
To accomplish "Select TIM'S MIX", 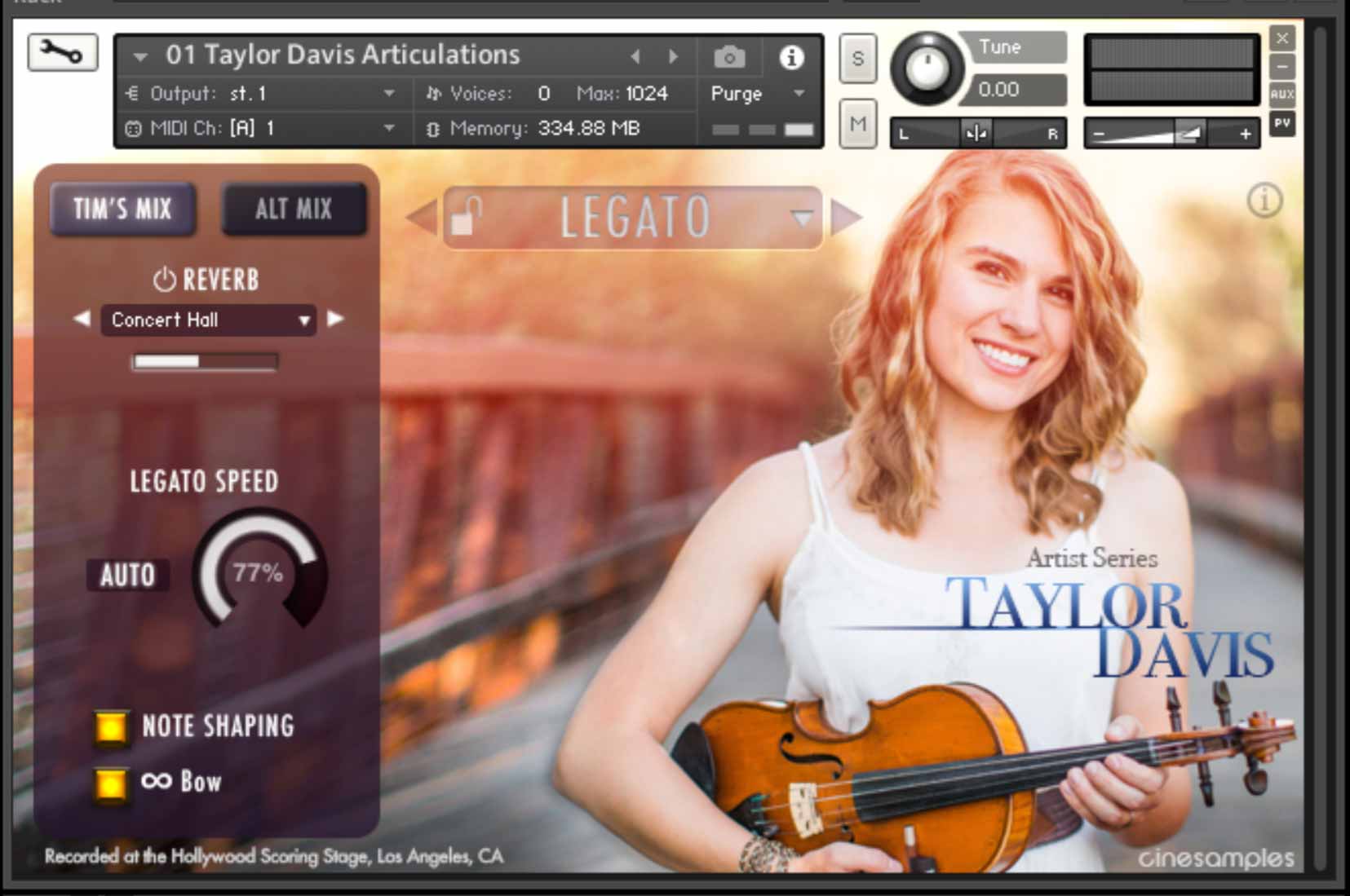I will (122, 209).
